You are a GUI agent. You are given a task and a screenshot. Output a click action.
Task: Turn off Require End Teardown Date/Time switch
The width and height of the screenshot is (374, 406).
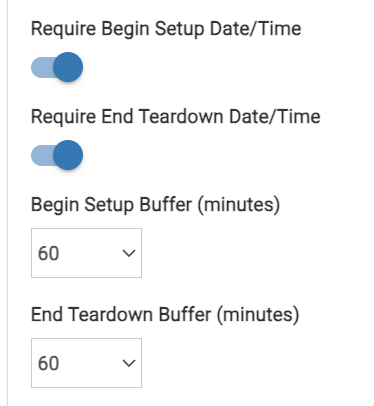57,155
